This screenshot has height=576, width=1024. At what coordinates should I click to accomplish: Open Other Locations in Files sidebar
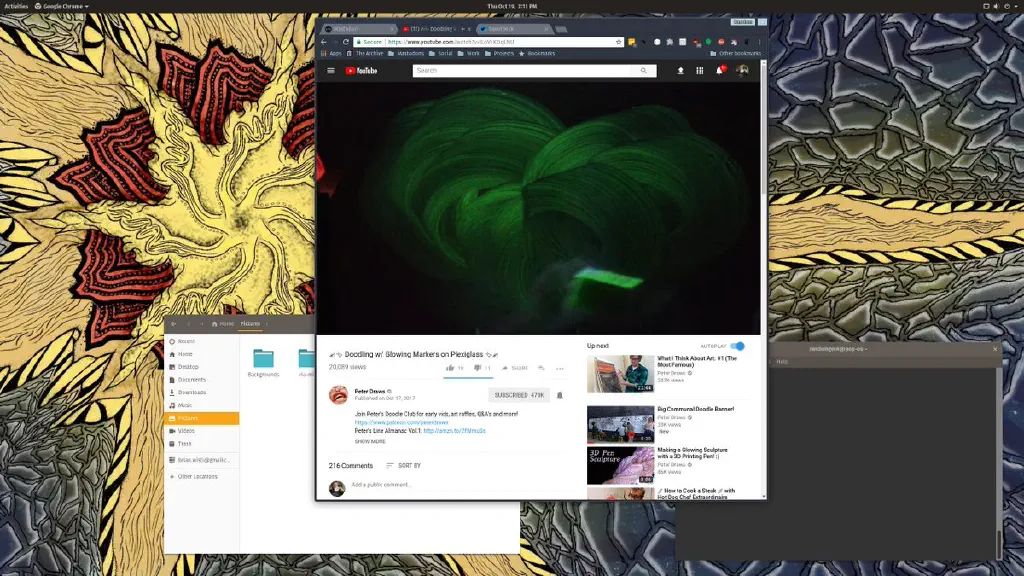click(202, 477)
